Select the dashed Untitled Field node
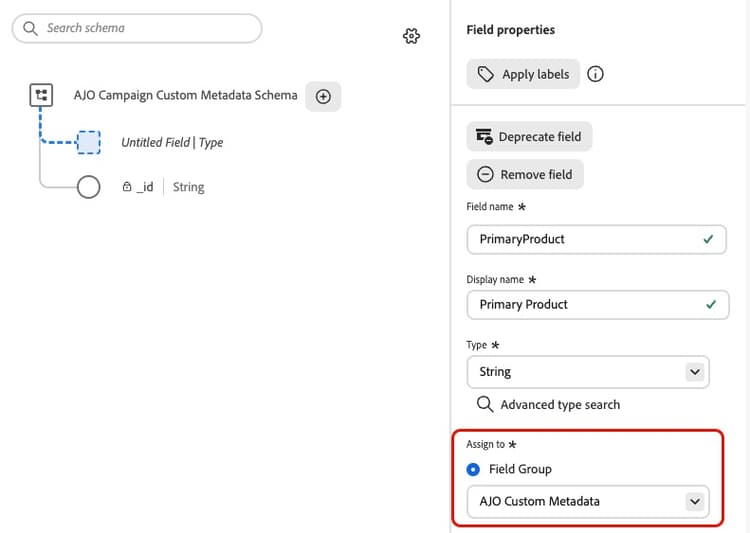This screenshot has height=533, width=750. 88,143
